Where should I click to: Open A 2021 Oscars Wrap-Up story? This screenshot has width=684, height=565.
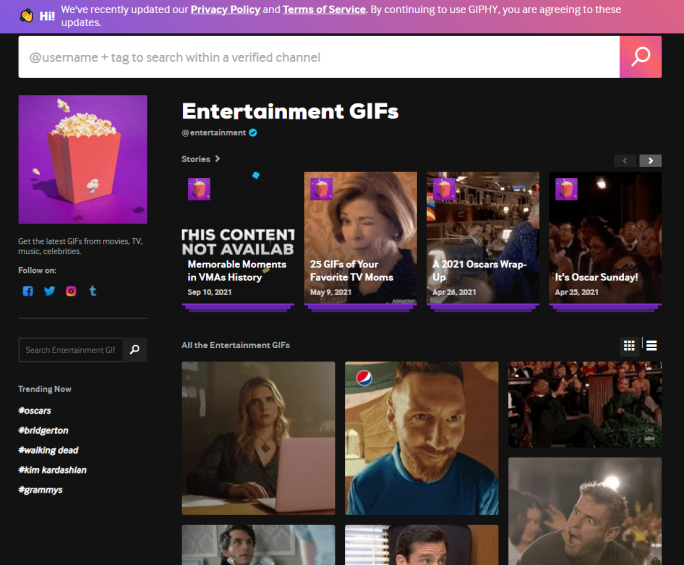click(x=483, y=239)
